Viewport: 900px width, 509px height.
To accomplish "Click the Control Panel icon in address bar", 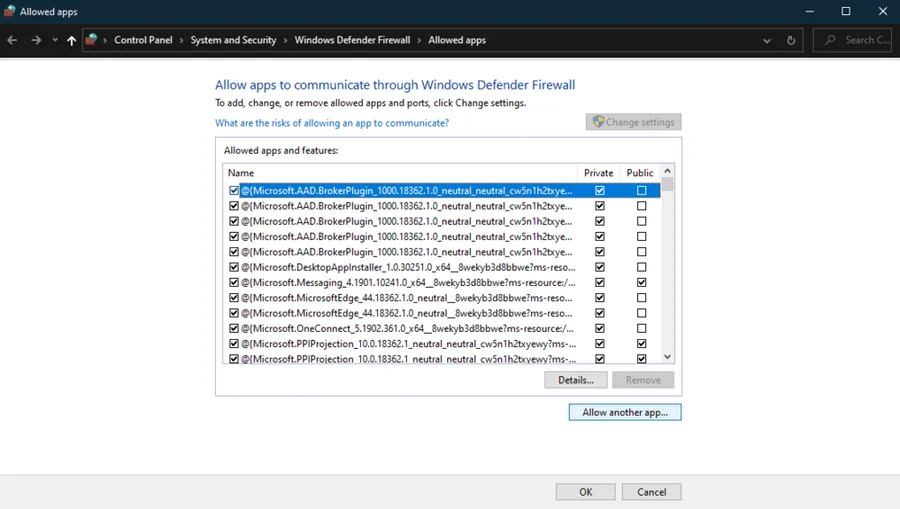I will click(x=91, y=40).
